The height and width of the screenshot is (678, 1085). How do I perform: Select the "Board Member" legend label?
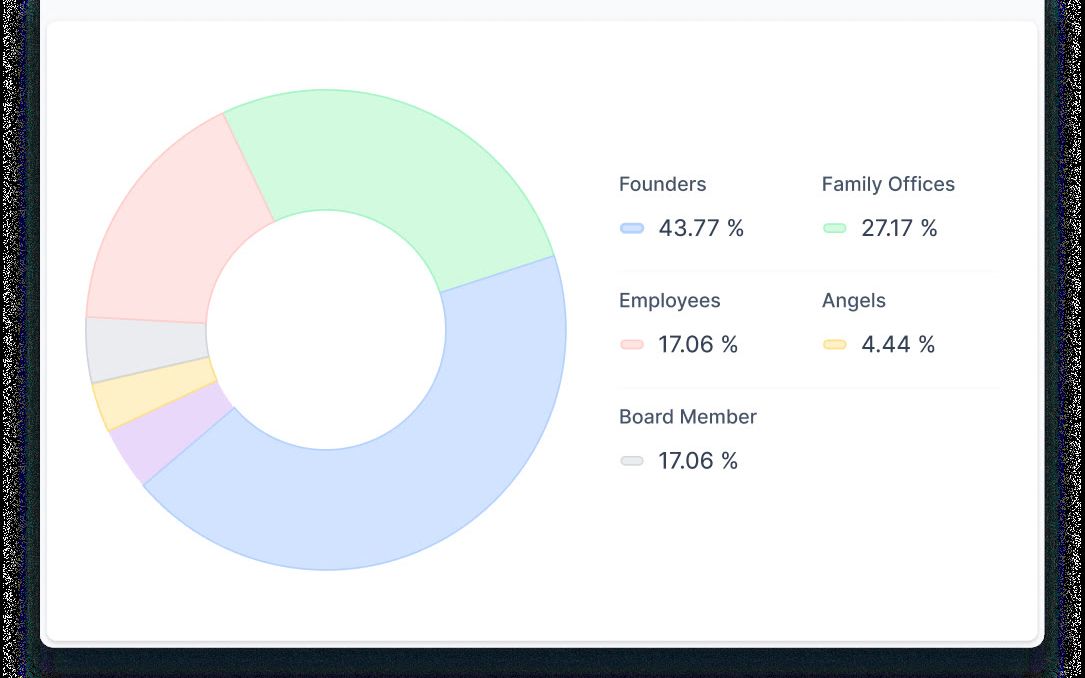tap(687, 416)
